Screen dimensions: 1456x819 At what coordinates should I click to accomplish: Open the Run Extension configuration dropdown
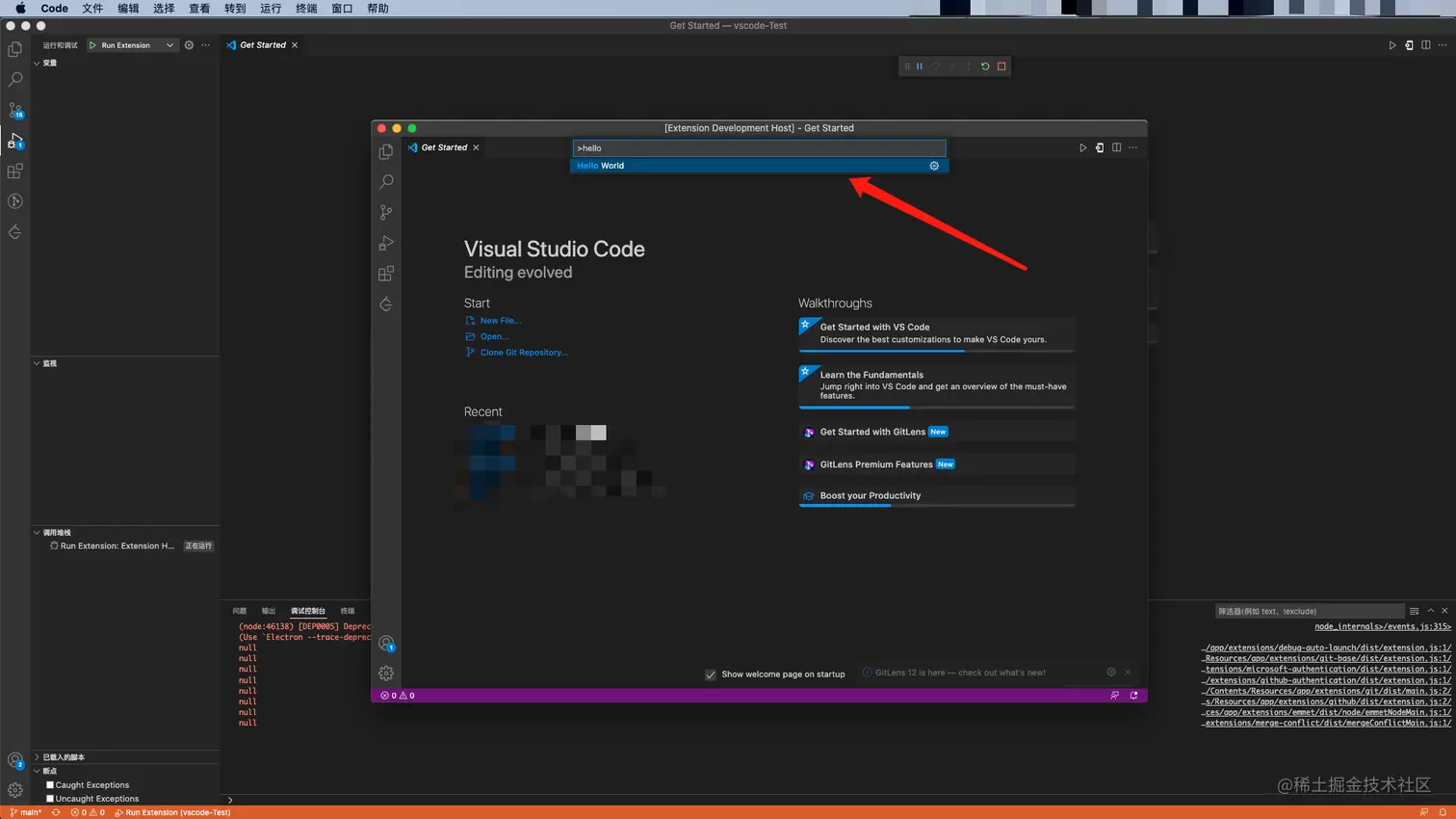[132, 45]
